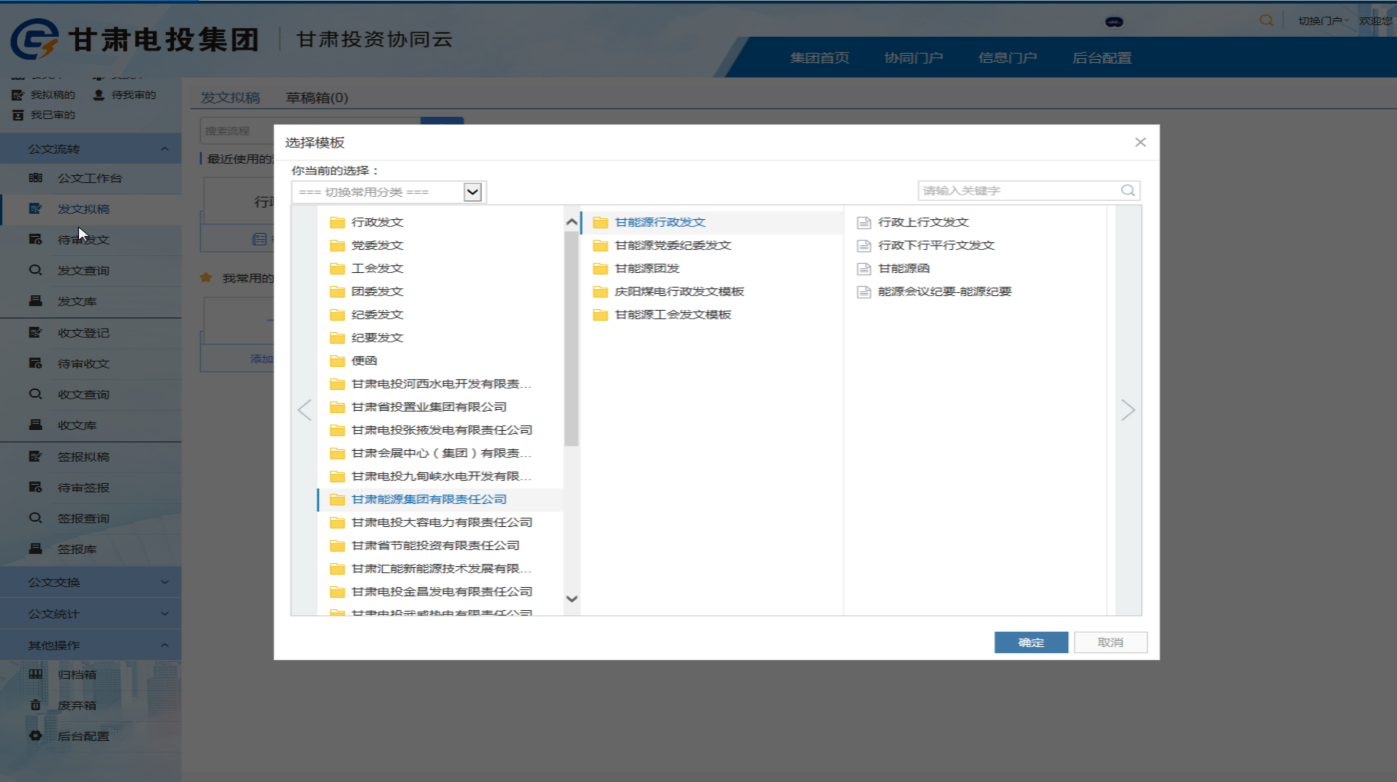Click the 发文库 sidebar icon
The width and height of the screenshot is (1397, 782).
(36, 301)
